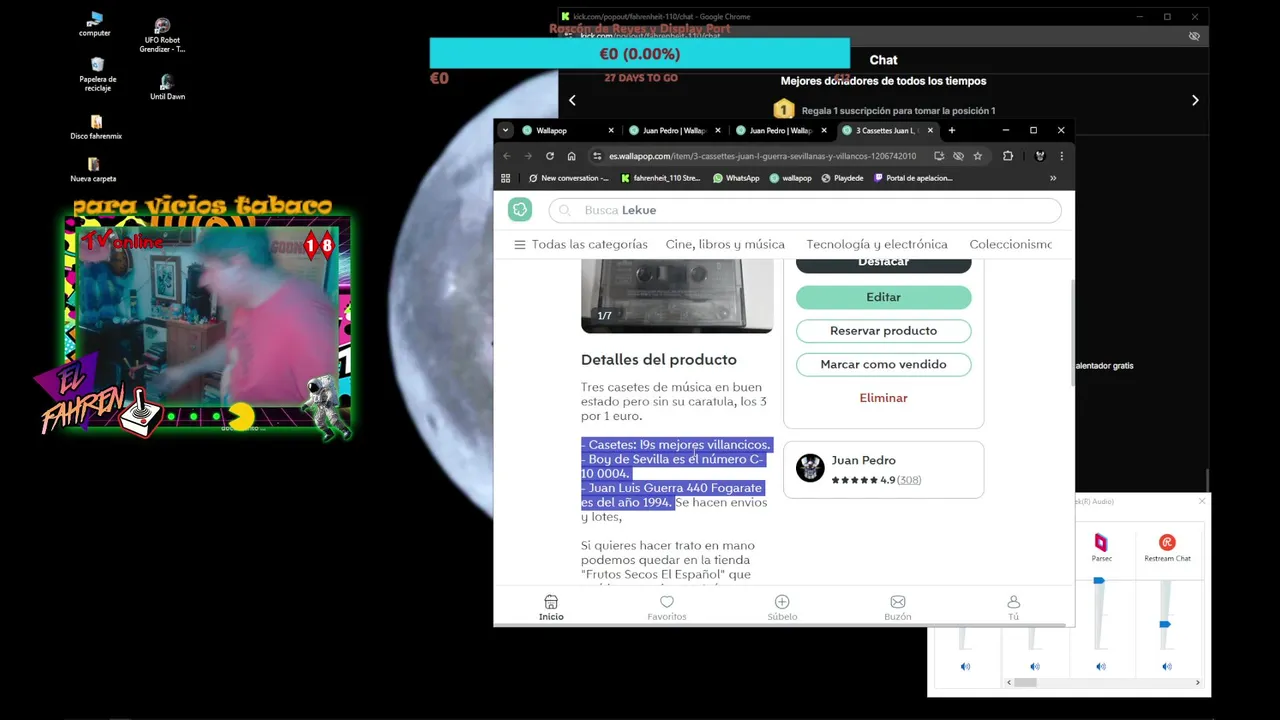Open the Coleccionismo category
Image resolution: width=1280 pixels, height=720 pixels.
pos(1010,244)
